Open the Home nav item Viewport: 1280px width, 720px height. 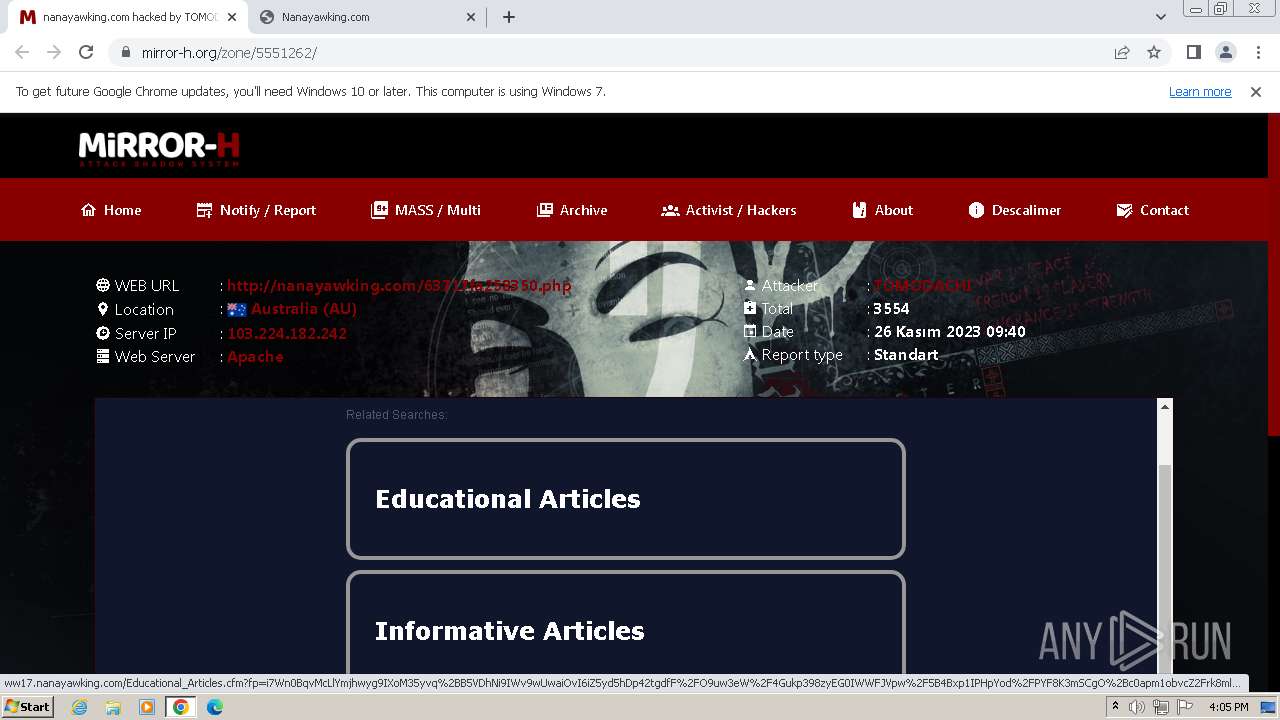pyautogui.click(x=111, y=210)
